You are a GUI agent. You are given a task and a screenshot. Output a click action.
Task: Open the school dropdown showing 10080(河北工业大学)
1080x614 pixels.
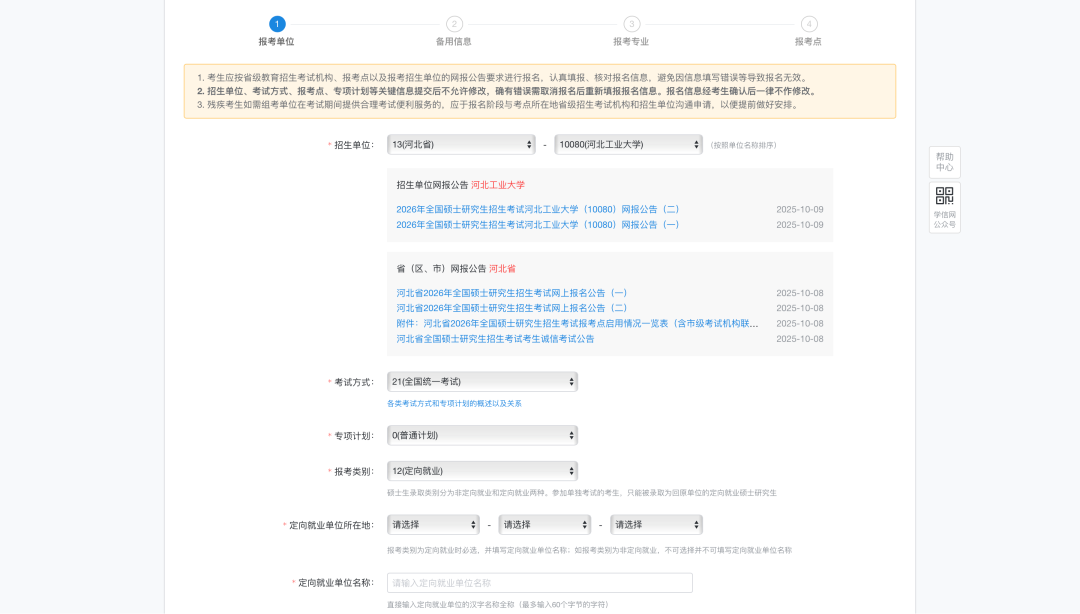pyautogui.click(x=628, y=145)
